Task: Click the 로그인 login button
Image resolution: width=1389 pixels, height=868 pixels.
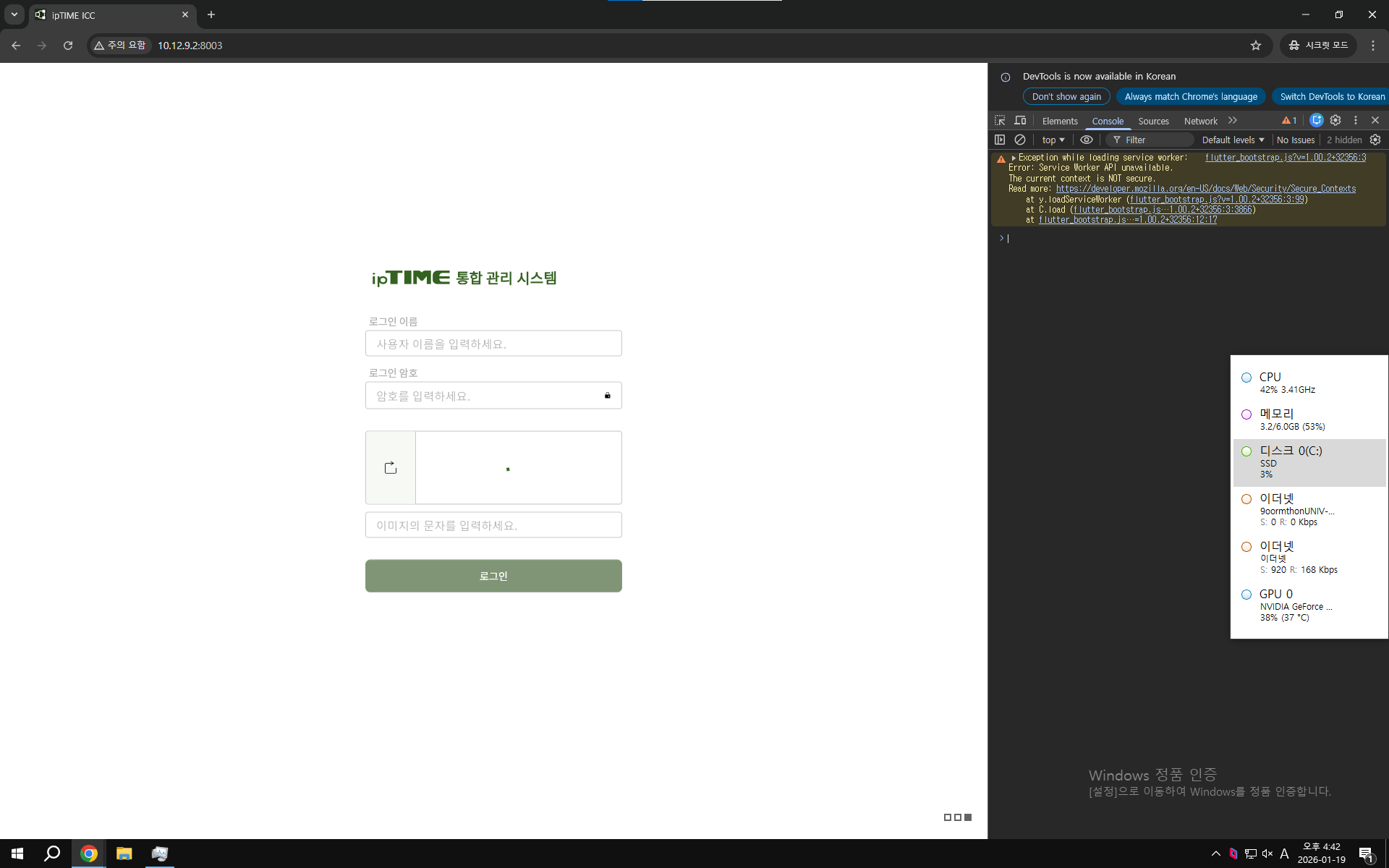Action: pos(493,576)
